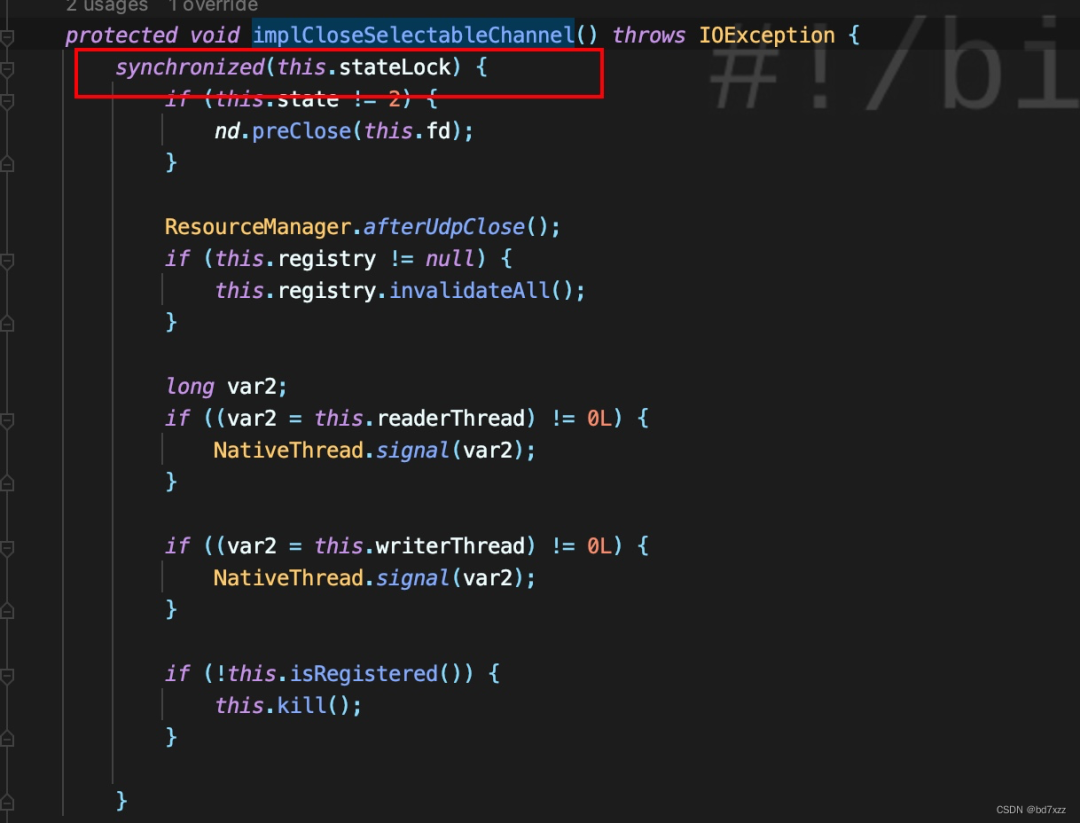Fold the if (this.registry != null) block
This screenshot has height=823, width=1080.
tap(7, 260)
